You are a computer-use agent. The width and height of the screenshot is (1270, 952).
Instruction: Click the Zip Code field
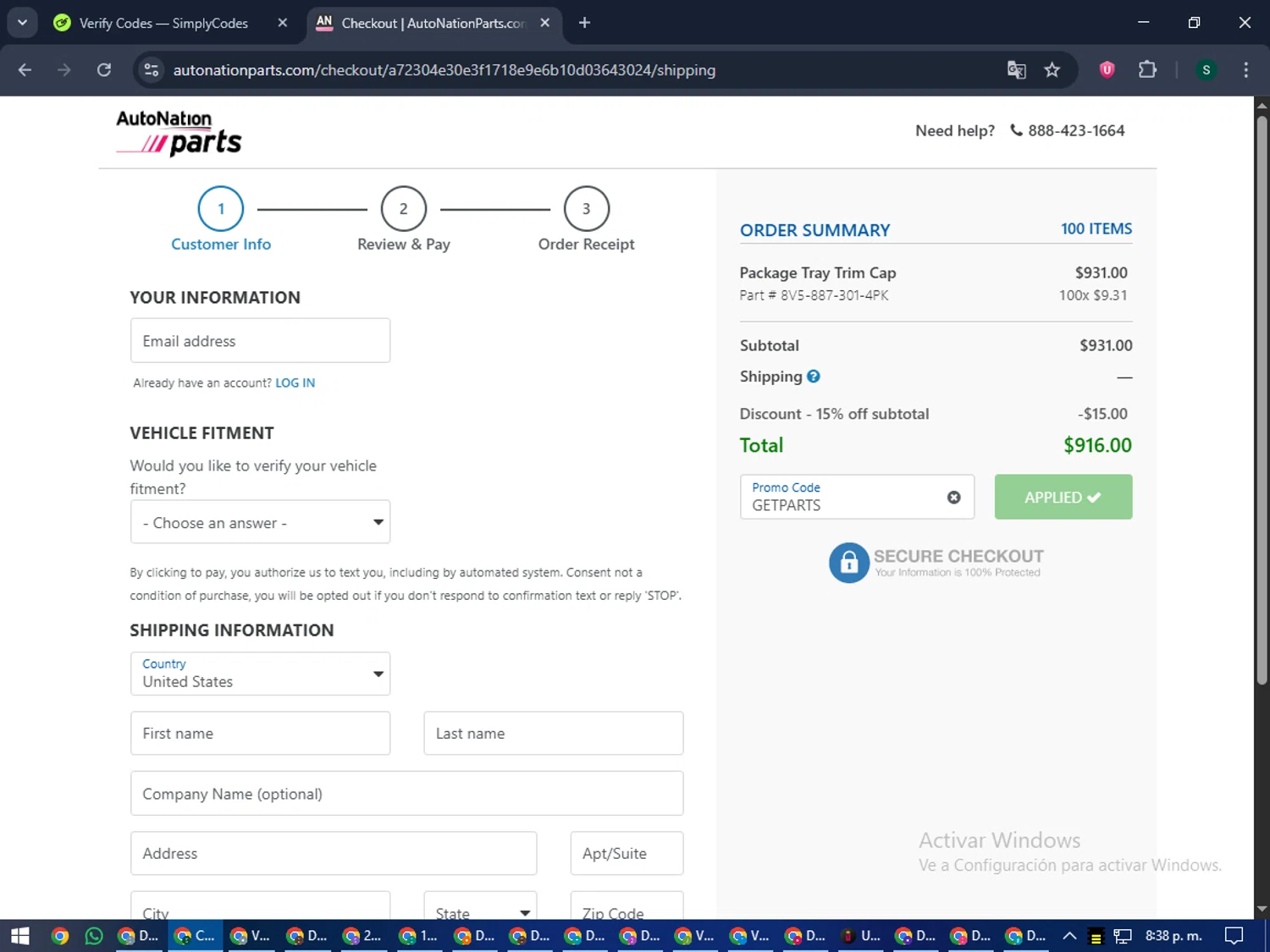tap(627, 905)
